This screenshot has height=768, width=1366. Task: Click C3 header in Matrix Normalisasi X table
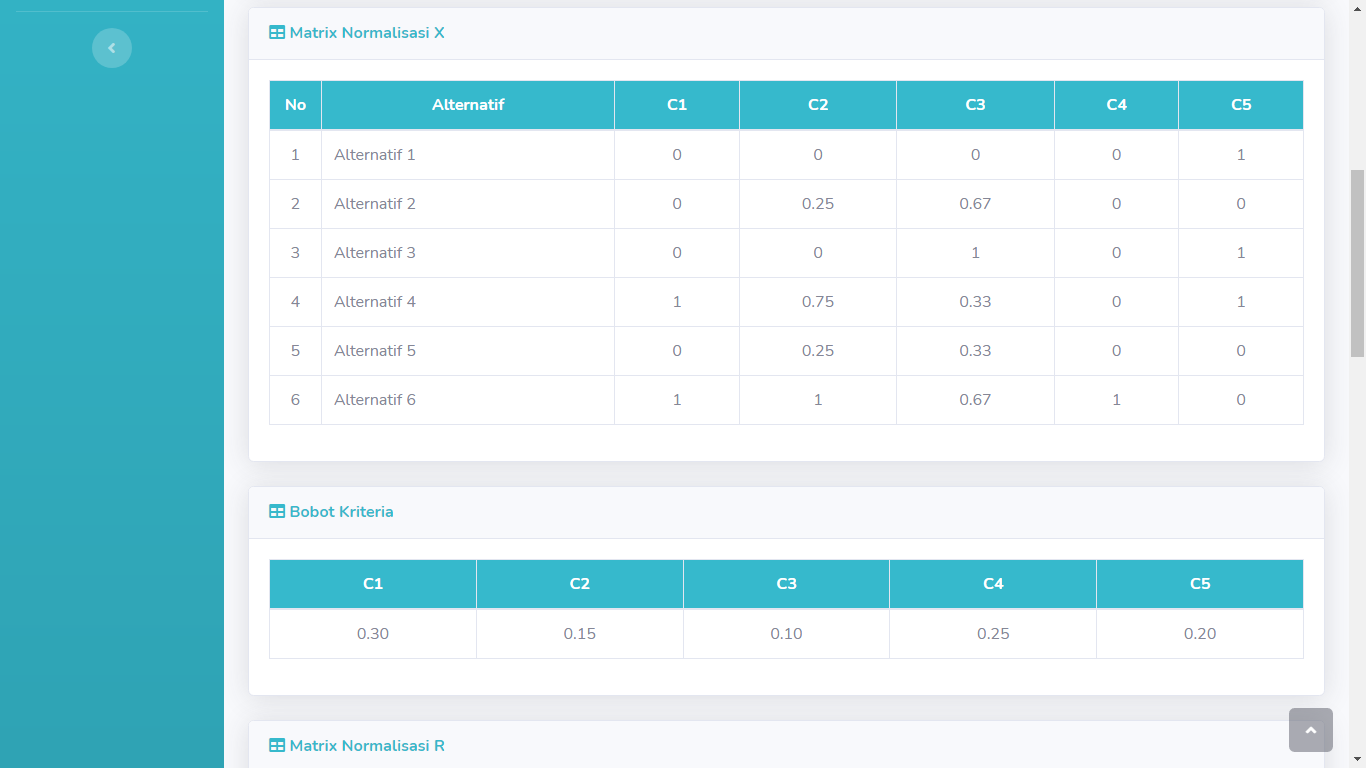(x=975, y=105)
